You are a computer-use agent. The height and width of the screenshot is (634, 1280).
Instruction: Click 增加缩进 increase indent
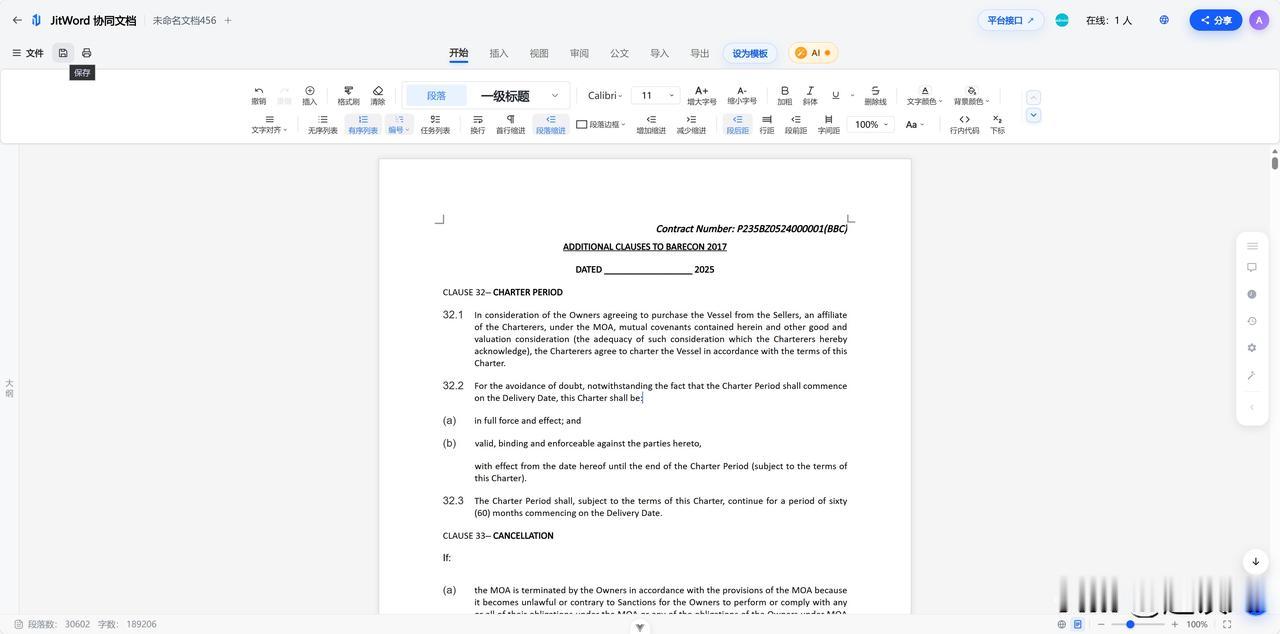click(x=651, y=124)
